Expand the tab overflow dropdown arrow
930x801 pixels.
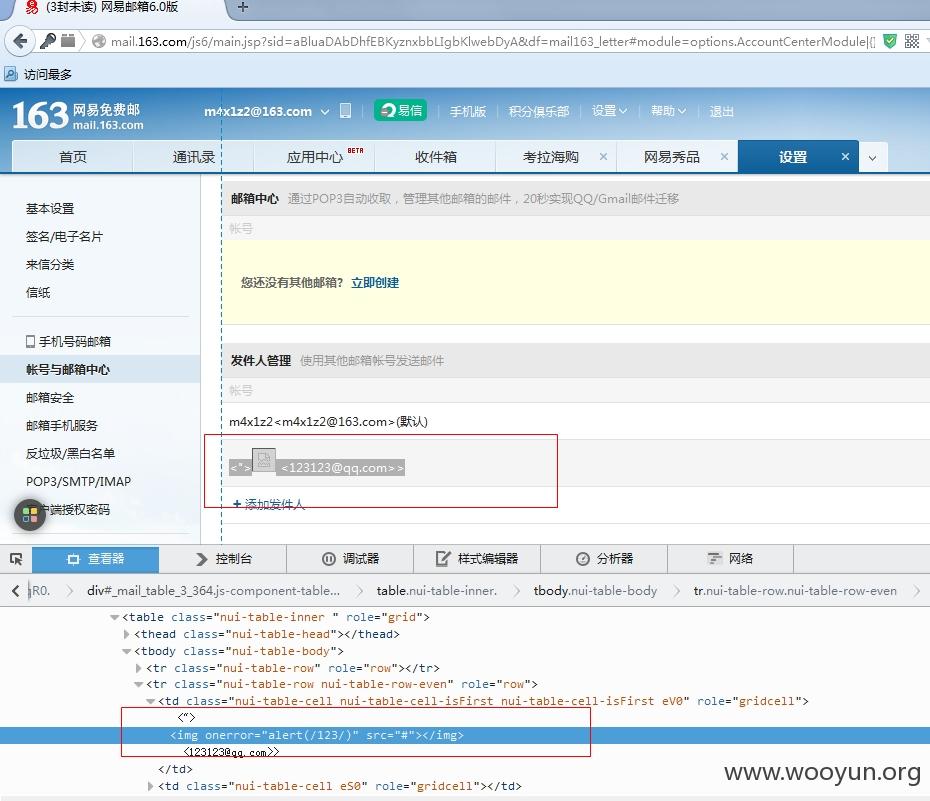pyautogui.click(x=872, y=158)
